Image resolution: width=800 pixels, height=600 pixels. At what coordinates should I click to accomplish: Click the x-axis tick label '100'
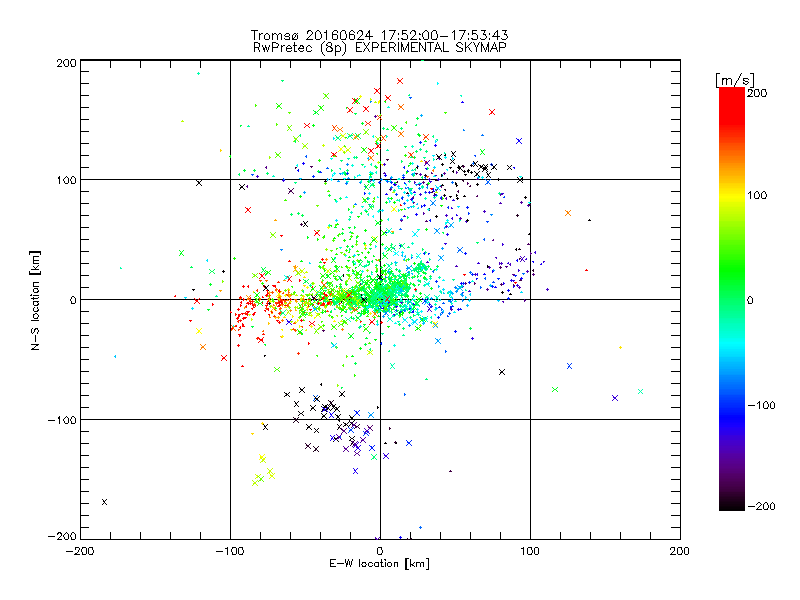point(530,551)
